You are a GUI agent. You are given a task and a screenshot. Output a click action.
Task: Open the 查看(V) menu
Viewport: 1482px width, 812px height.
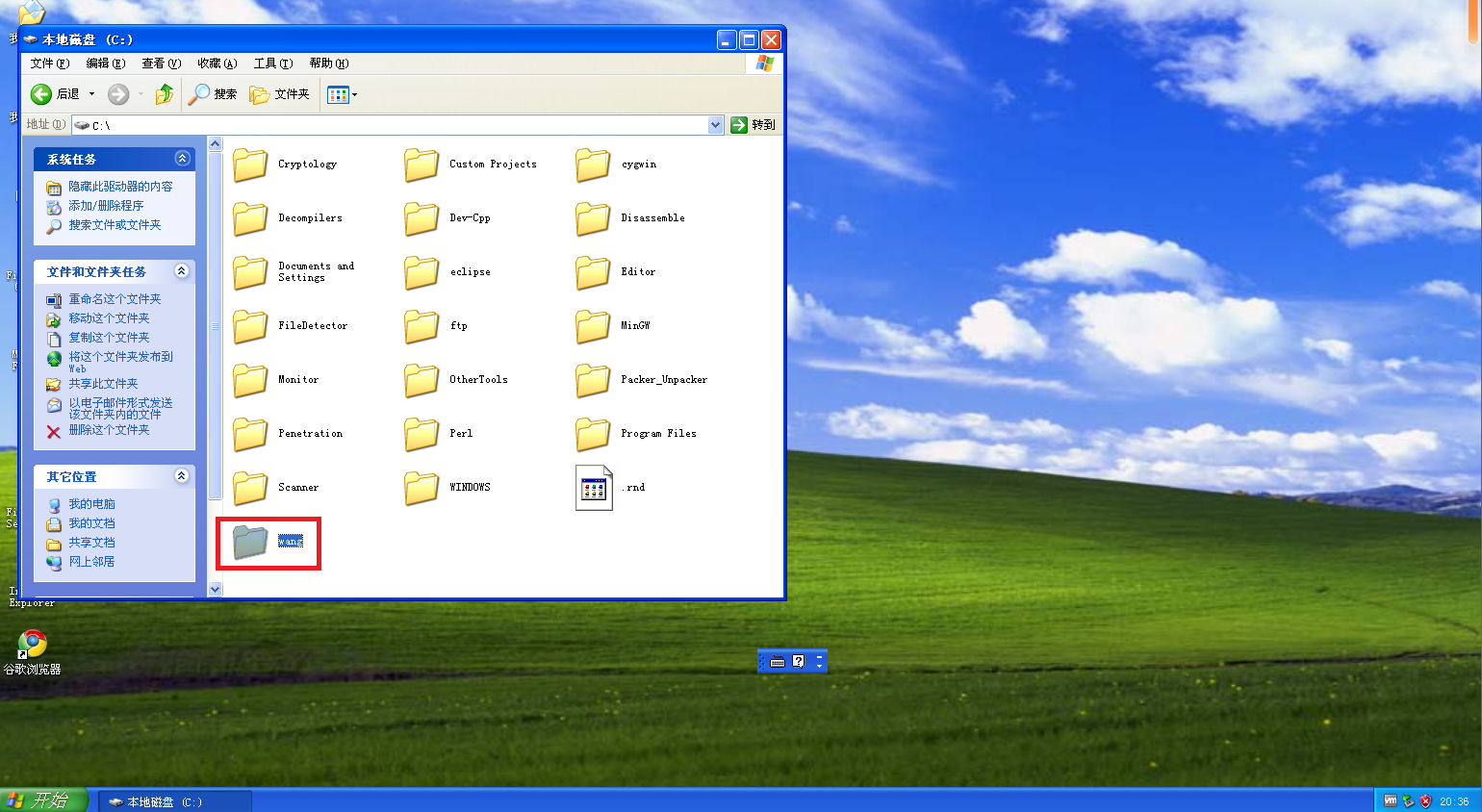(x=161, y=63)
